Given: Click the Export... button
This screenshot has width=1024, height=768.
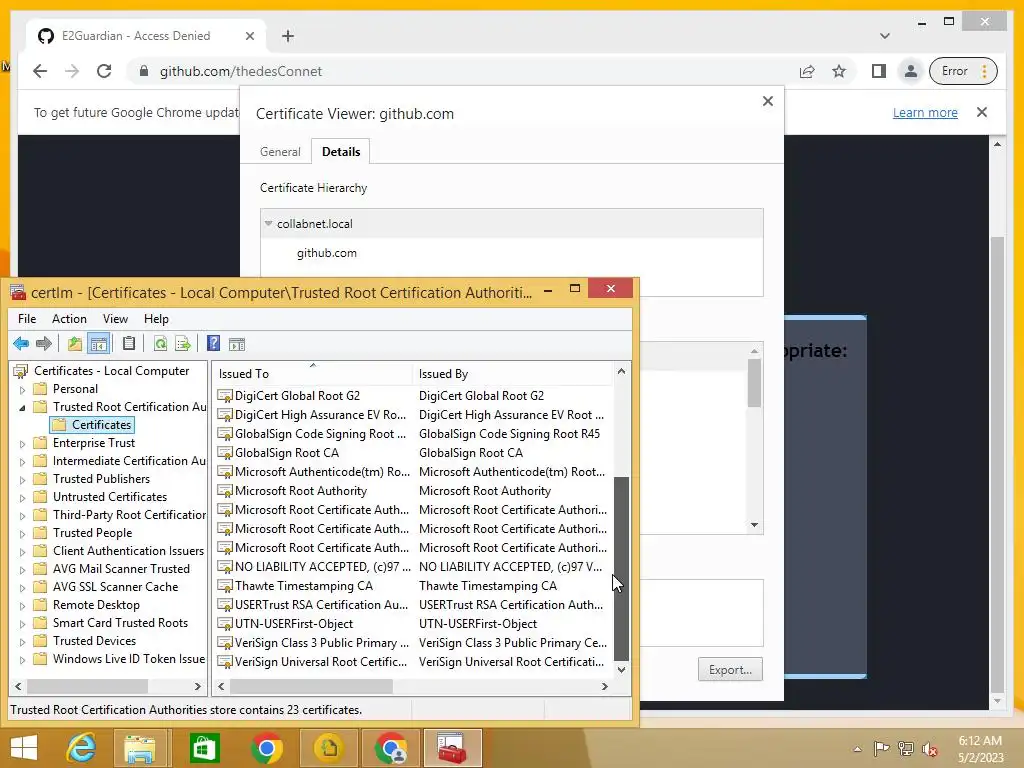Looking at the screenshot, I should [x=730, y=669].
